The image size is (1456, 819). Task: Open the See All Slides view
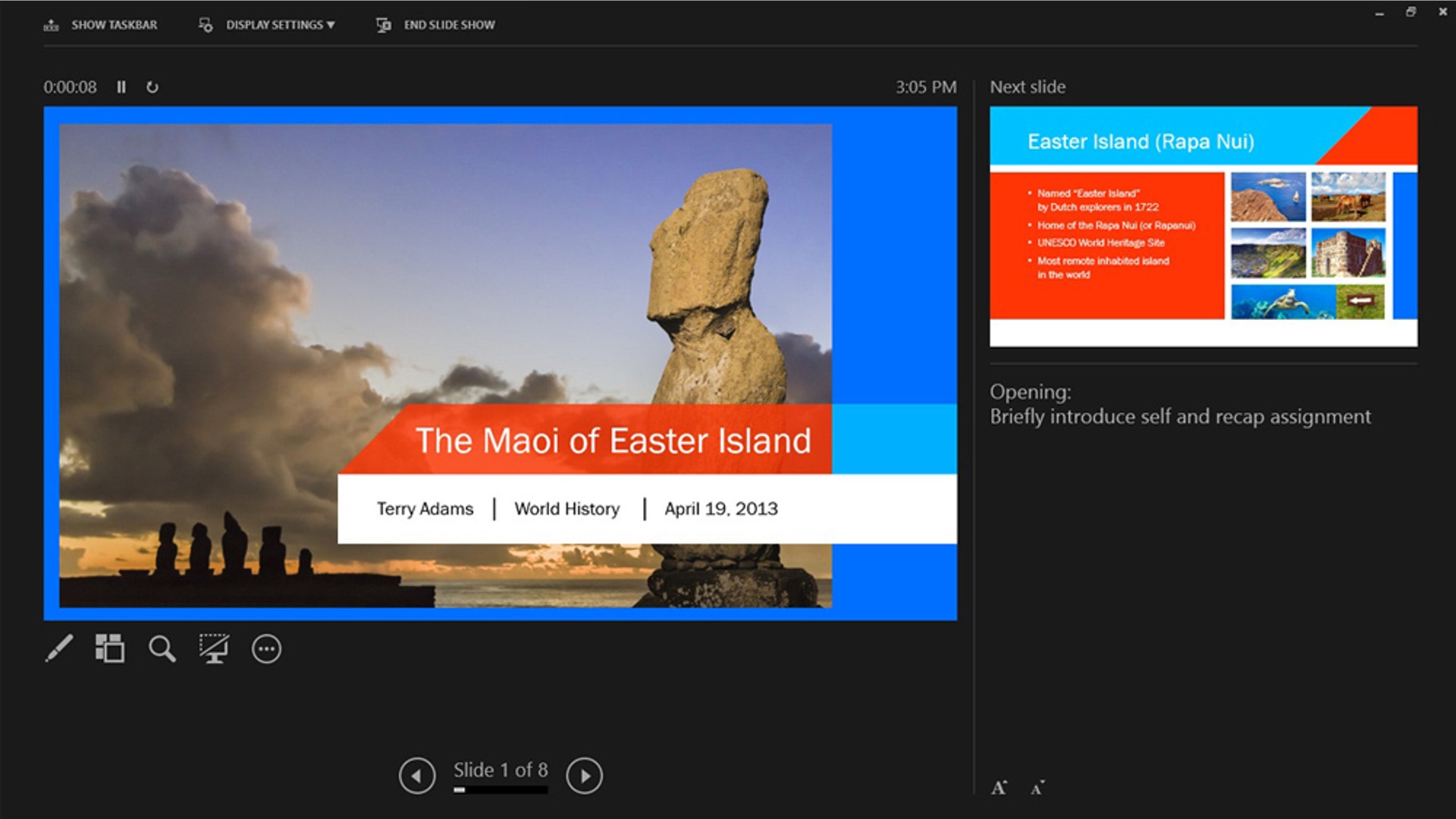pyautogui.click(x=109, y=648)
